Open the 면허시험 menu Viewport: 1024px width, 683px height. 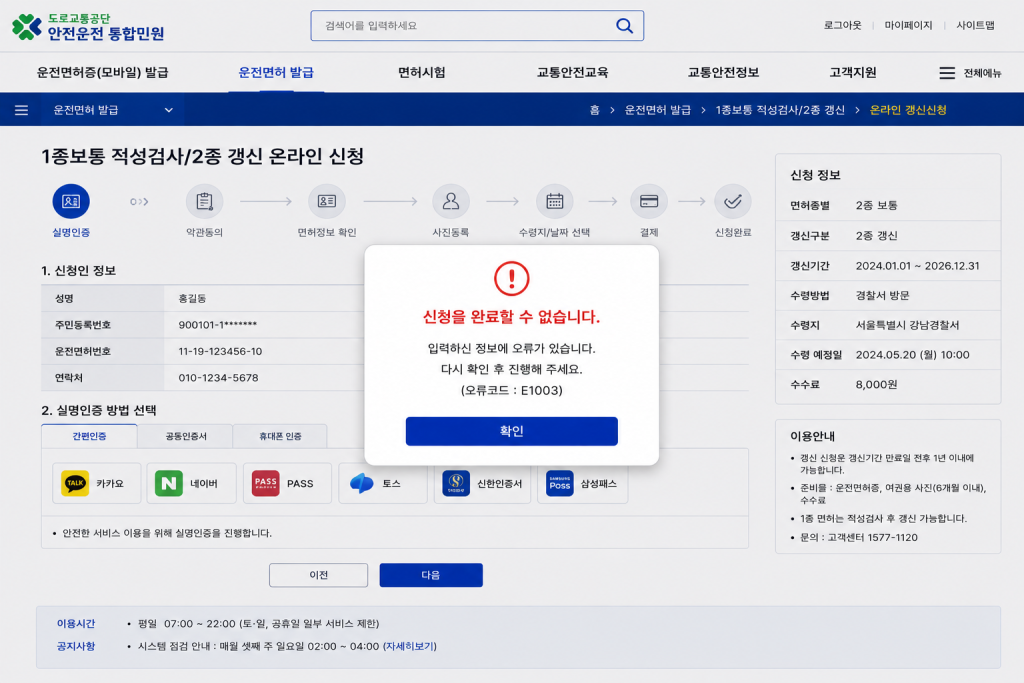(422, 72)
